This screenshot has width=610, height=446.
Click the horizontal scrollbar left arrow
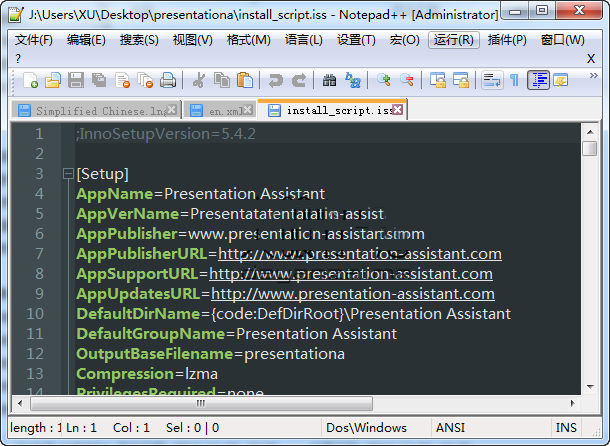20,403
